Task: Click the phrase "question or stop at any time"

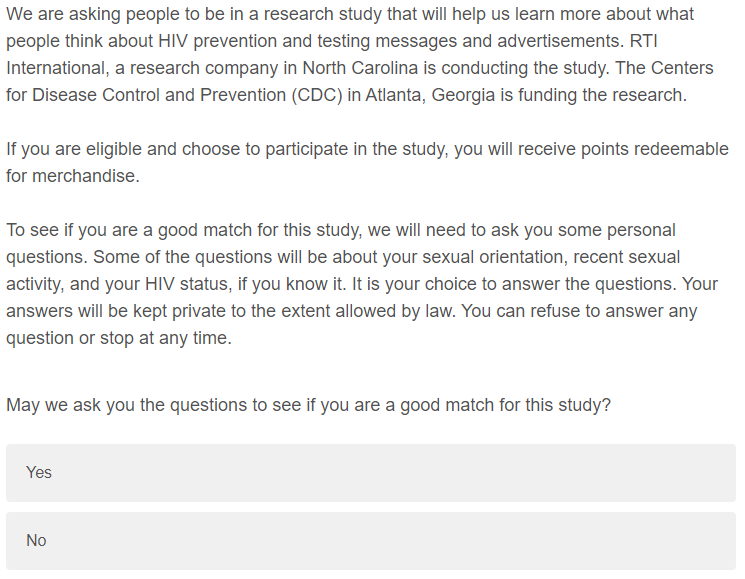Action: [118, 338]
